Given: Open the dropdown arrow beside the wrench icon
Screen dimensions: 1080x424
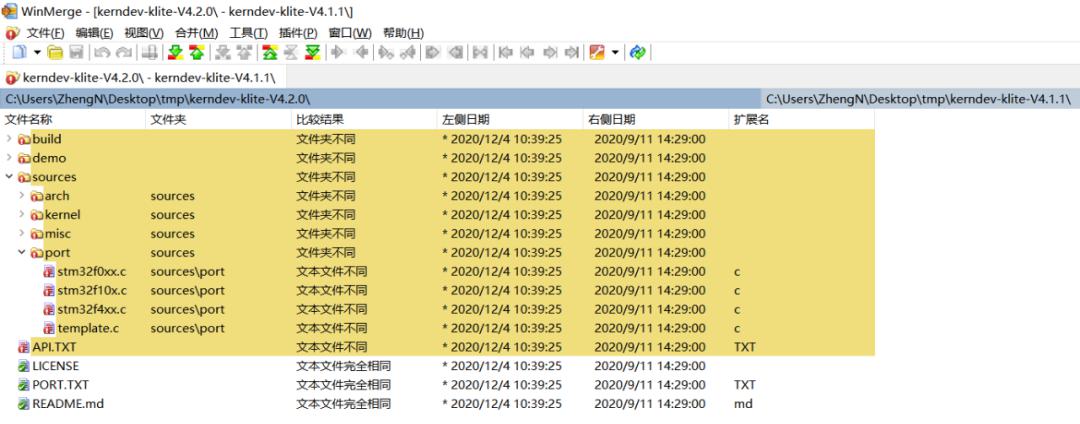Looking at the screenshot, I should click(614, 52).
